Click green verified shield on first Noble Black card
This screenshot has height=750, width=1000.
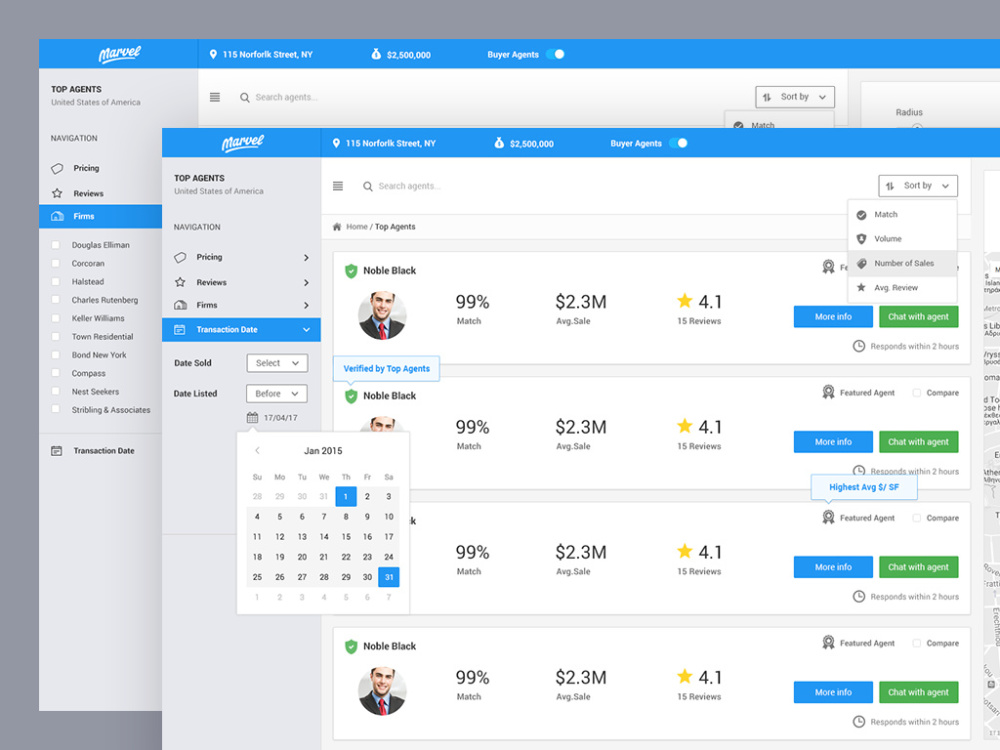351,271
